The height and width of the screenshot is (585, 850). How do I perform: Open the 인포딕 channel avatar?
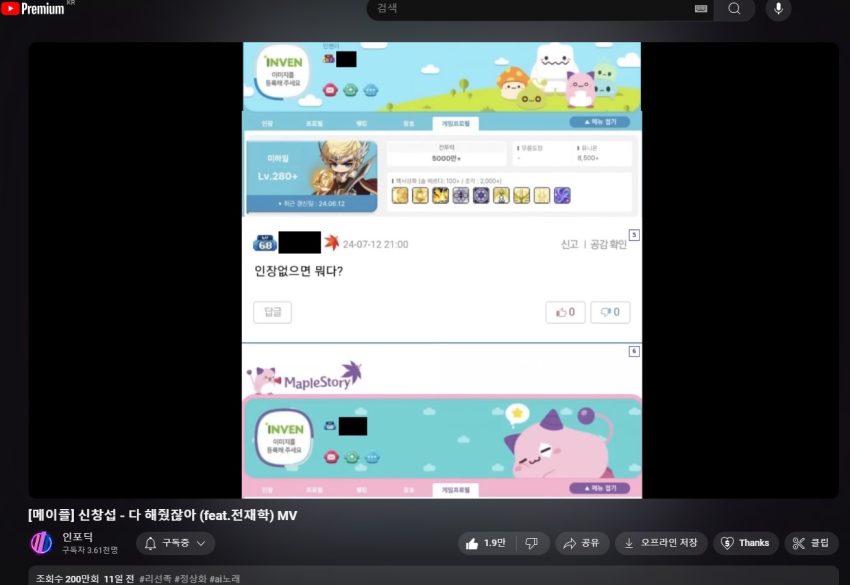41,543
